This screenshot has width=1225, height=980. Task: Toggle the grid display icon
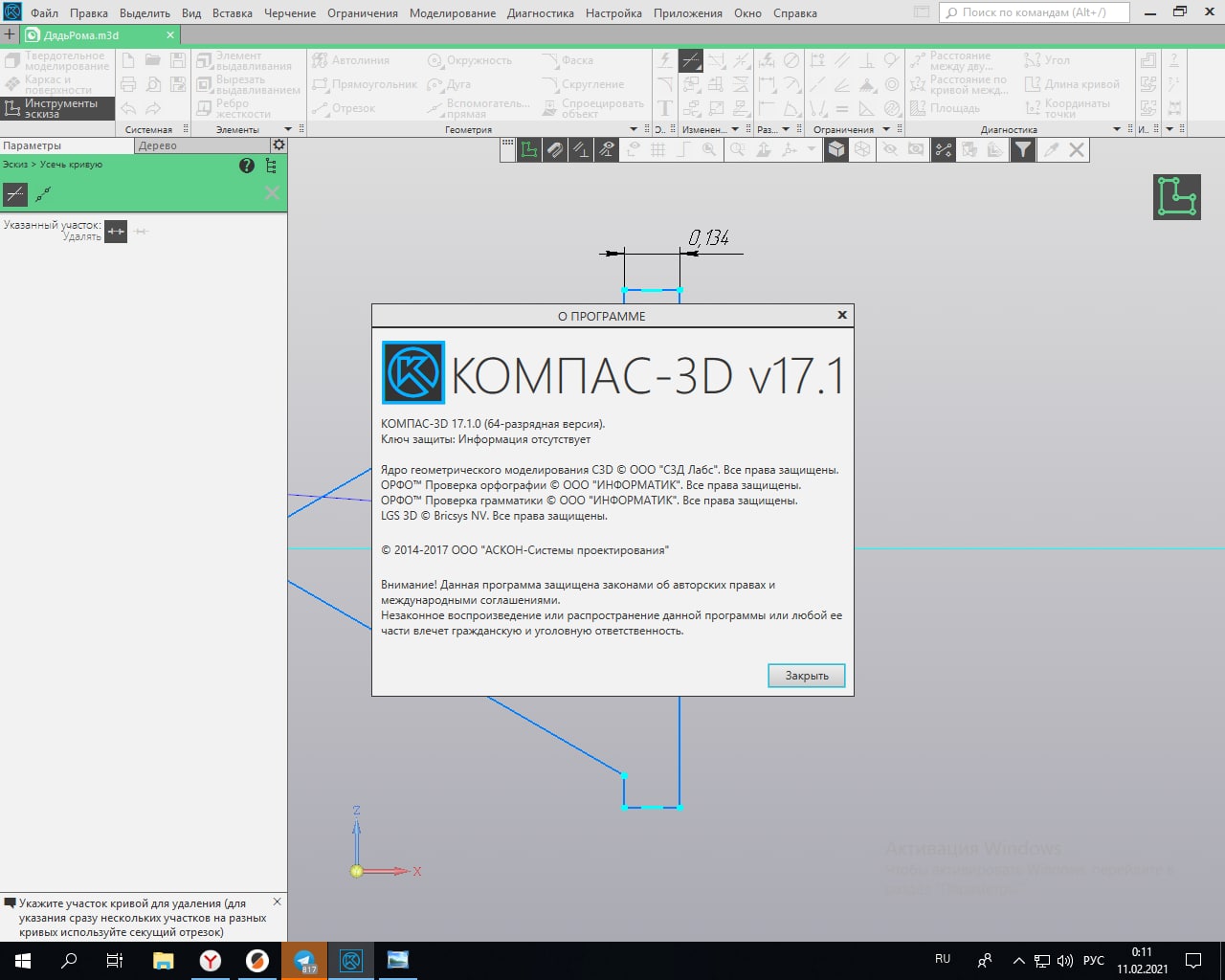click(658, 149)
